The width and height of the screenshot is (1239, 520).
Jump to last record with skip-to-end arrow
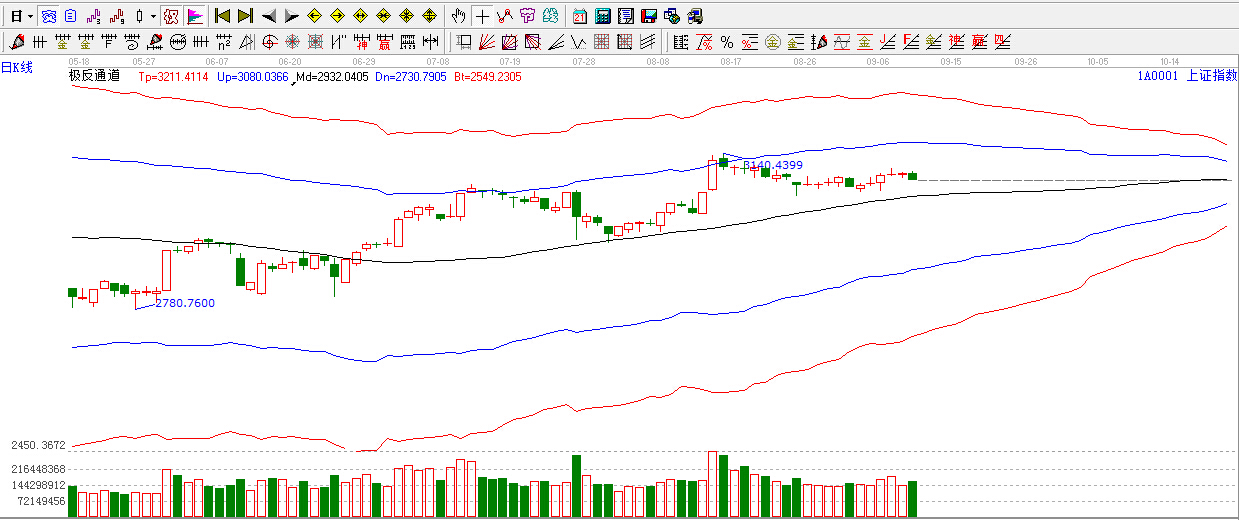(x=245, y=16)
